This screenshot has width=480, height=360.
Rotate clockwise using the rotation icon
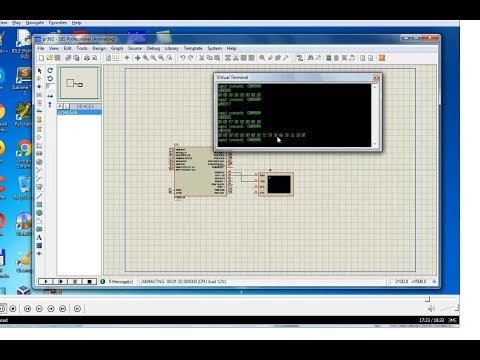tap(50, 70)
